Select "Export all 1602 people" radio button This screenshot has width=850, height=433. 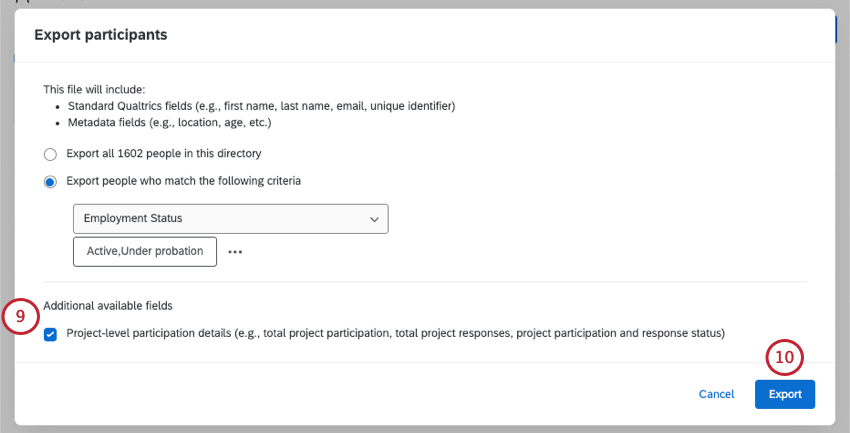(x=50, y=154)
